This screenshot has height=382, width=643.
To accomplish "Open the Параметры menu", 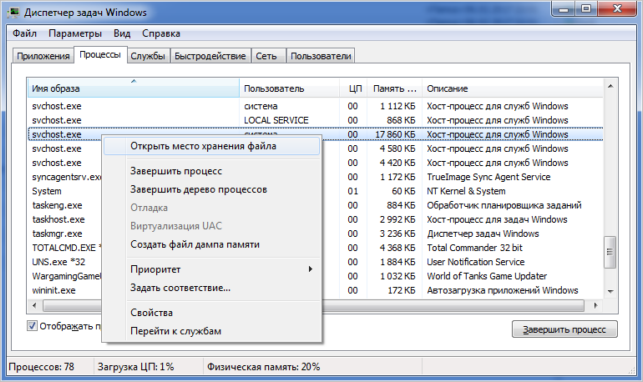I will point(75,34).
